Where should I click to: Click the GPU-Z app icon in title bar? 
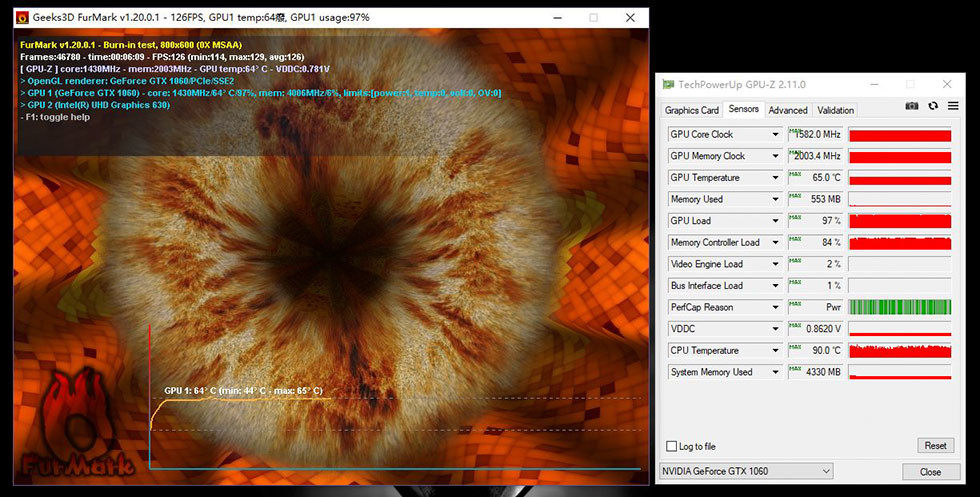(668, 85)
